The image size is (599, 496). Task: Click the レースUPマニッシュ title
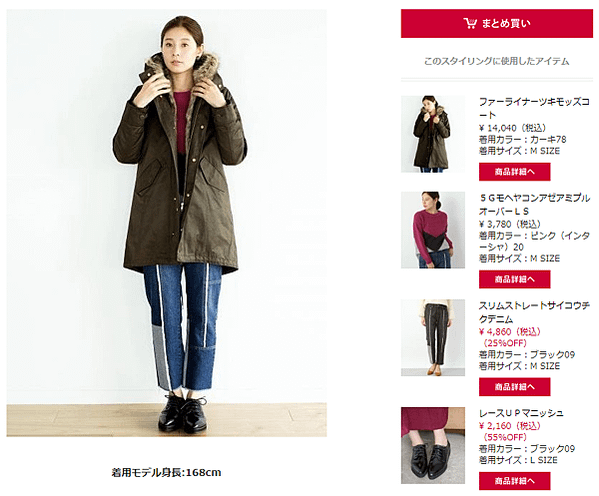tap(521, 413)
